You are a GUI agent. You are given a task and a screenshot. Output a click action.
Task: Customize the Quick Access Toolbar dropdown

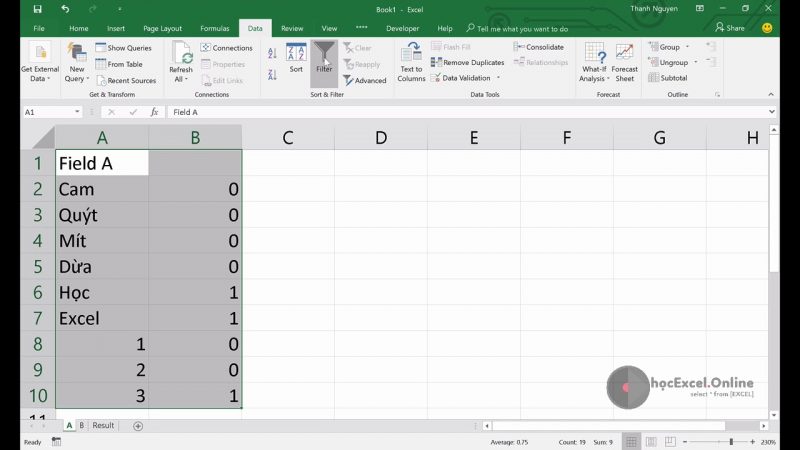pyautogui.click(x=119, y=9)
